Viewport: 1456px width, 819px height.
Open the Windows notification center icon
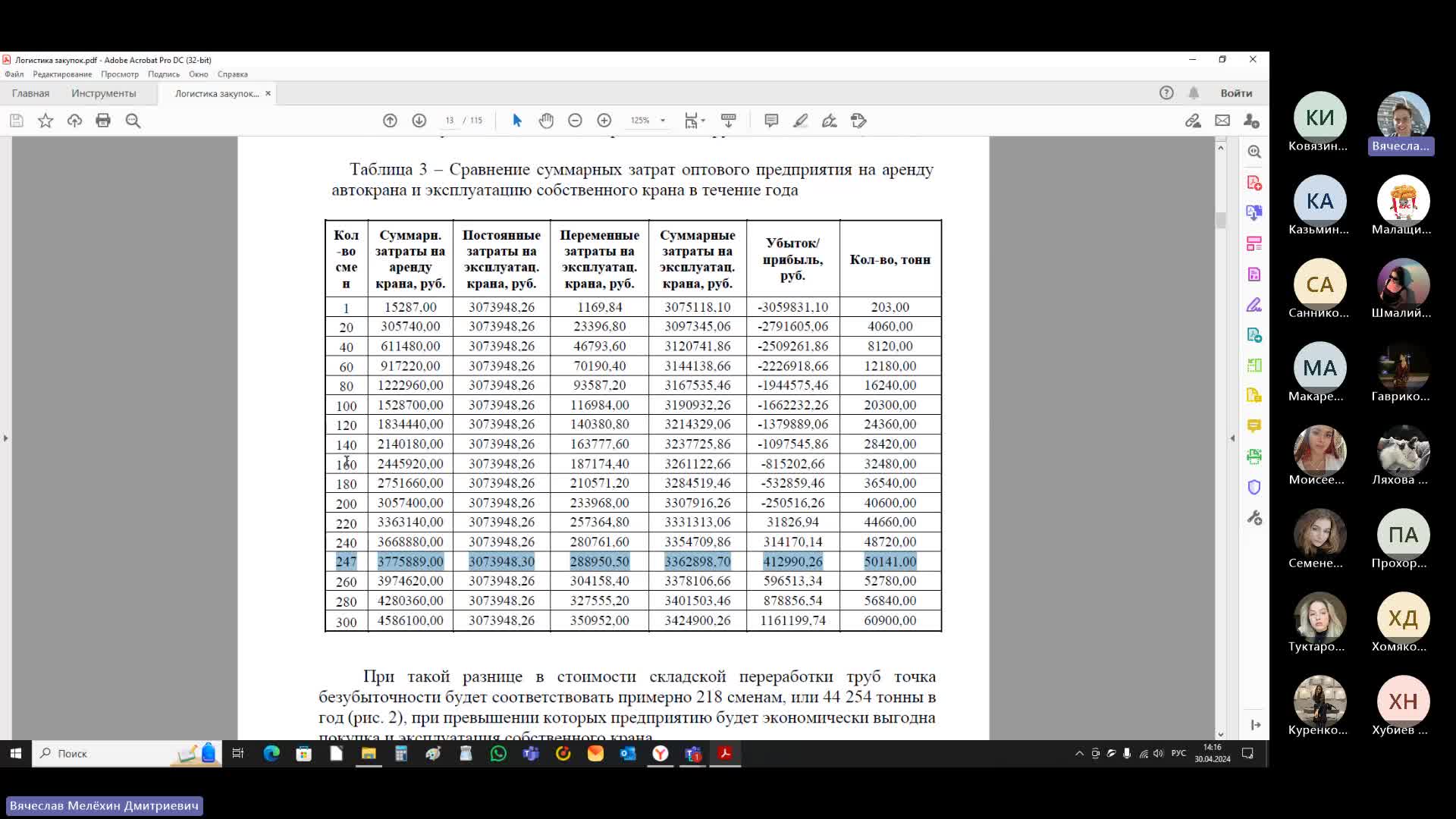1247,754
